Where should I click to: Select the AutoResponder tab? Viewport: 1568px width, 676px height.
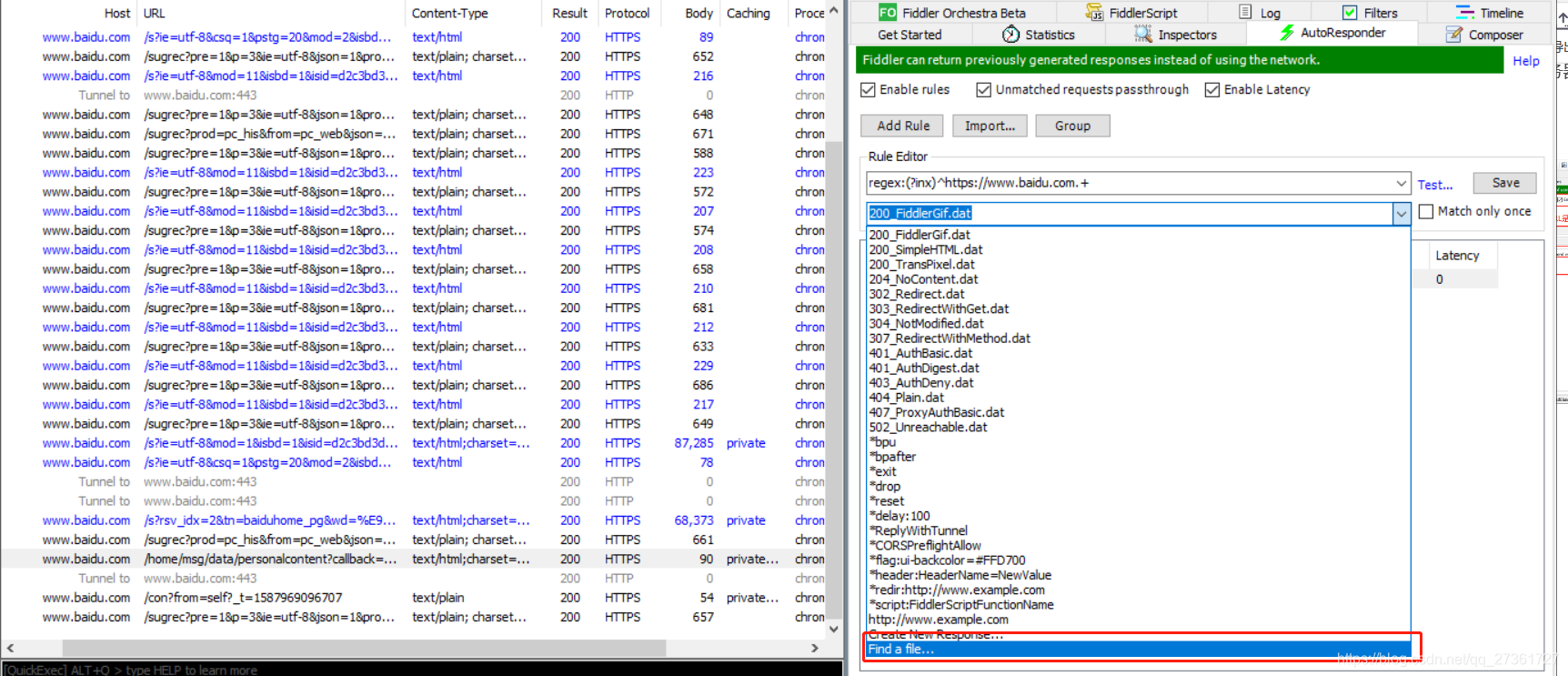pos(1332,33)
